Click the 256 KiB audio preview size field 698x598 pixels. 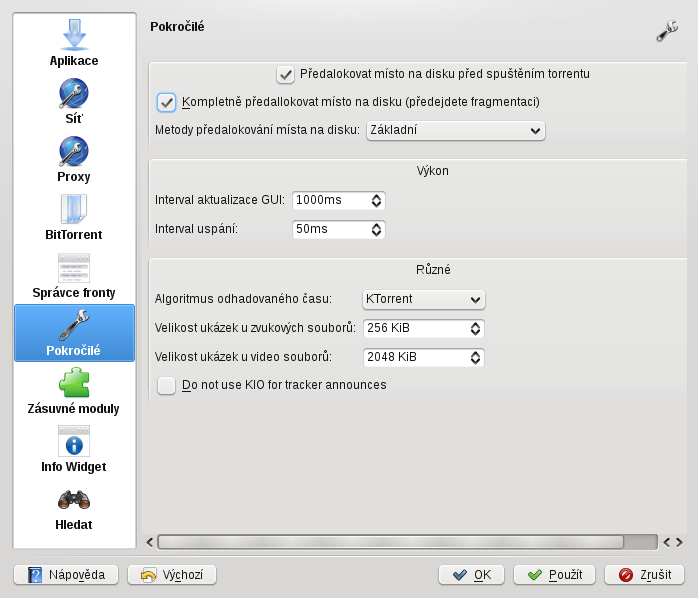tap(416, 328)
